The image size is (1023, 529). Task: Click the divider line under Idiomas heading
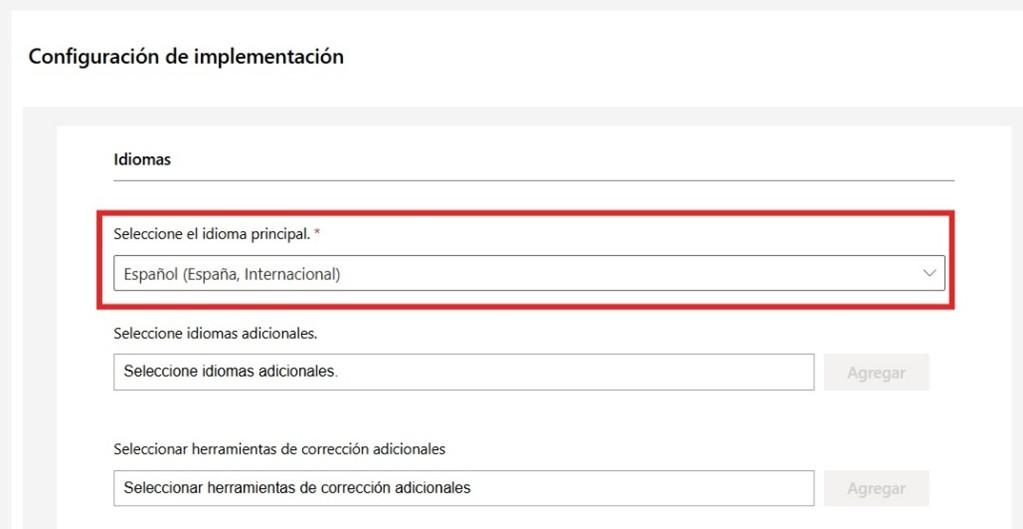tap(534, 180)
